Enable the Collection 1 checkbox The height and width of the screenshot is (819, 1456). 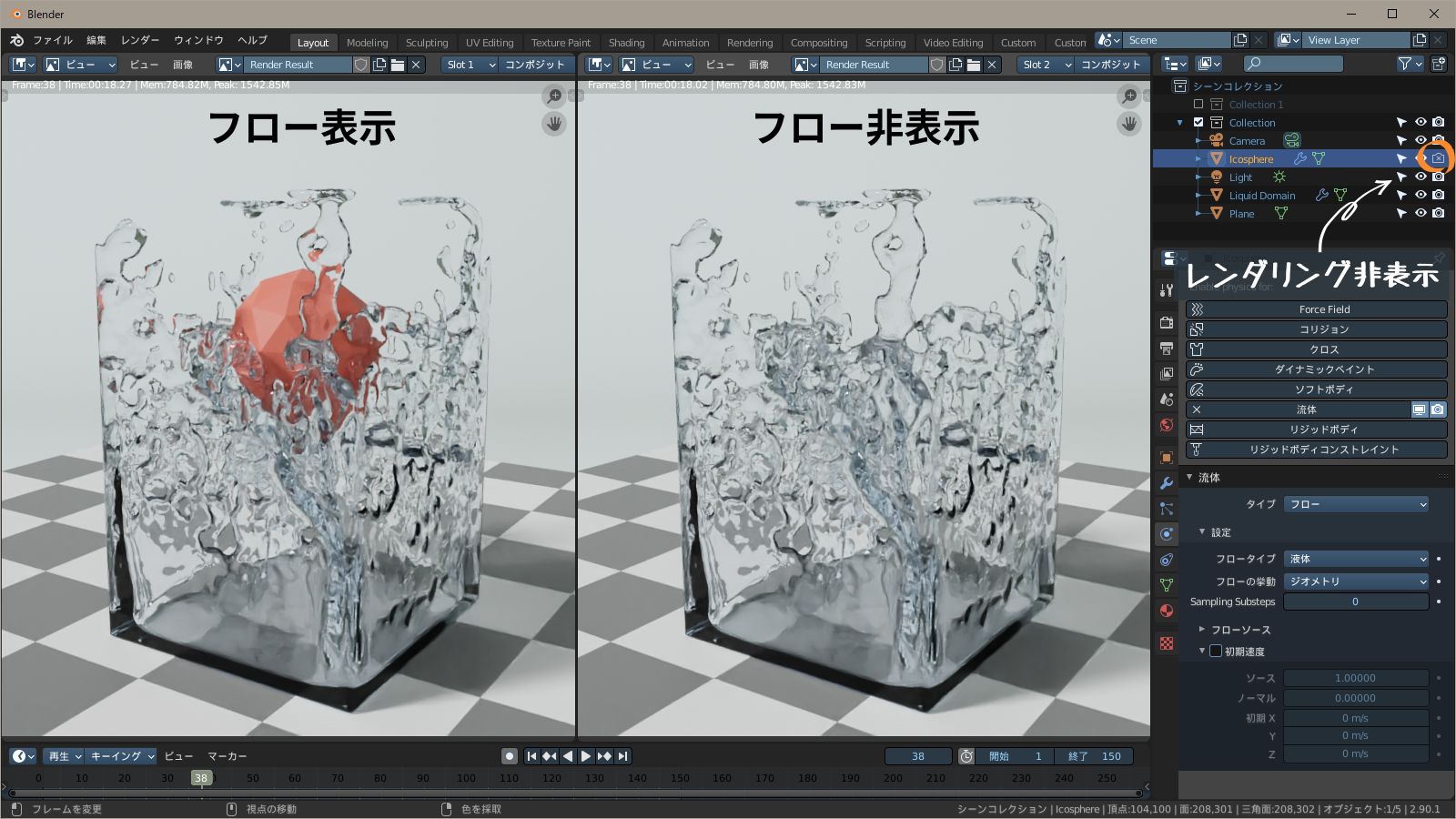click(x=1199, y=104)
